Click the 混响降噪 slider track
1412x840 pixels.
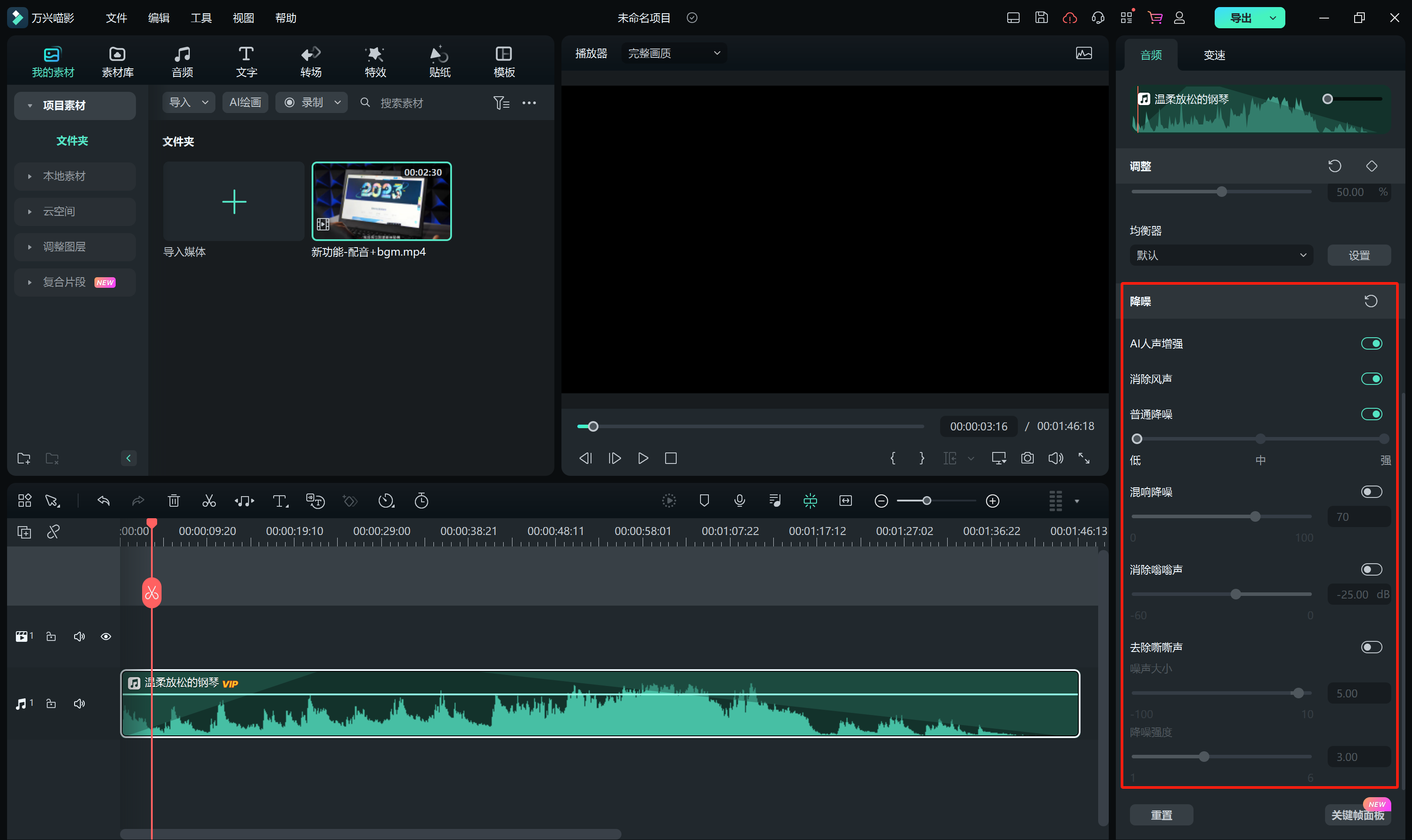point(1189,517)
